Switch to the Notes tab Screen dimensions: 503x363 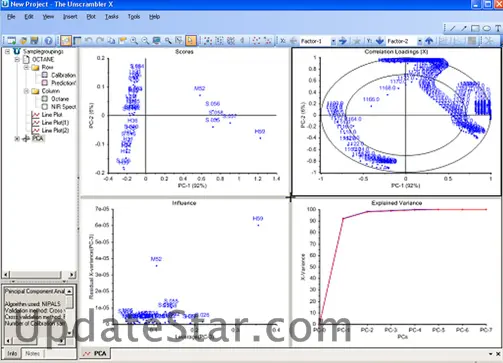32,353
